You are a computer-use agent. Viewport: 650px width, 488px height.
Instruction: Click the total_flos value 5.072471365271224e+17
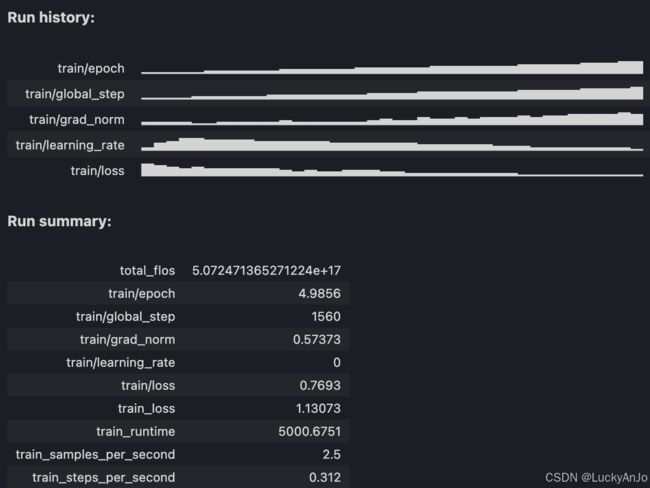coord(266,271)
